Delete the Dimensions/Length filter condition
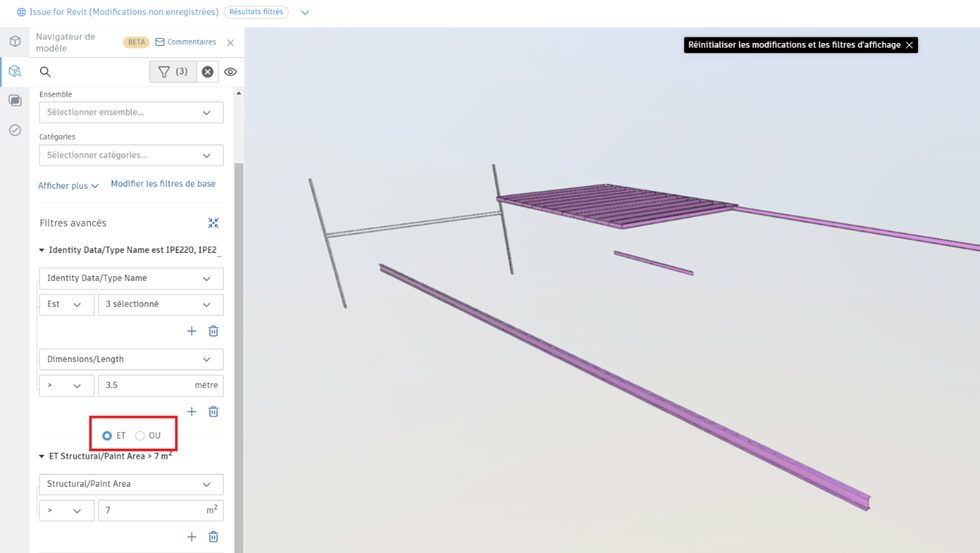The image size is (980, 553). [213, 411]
